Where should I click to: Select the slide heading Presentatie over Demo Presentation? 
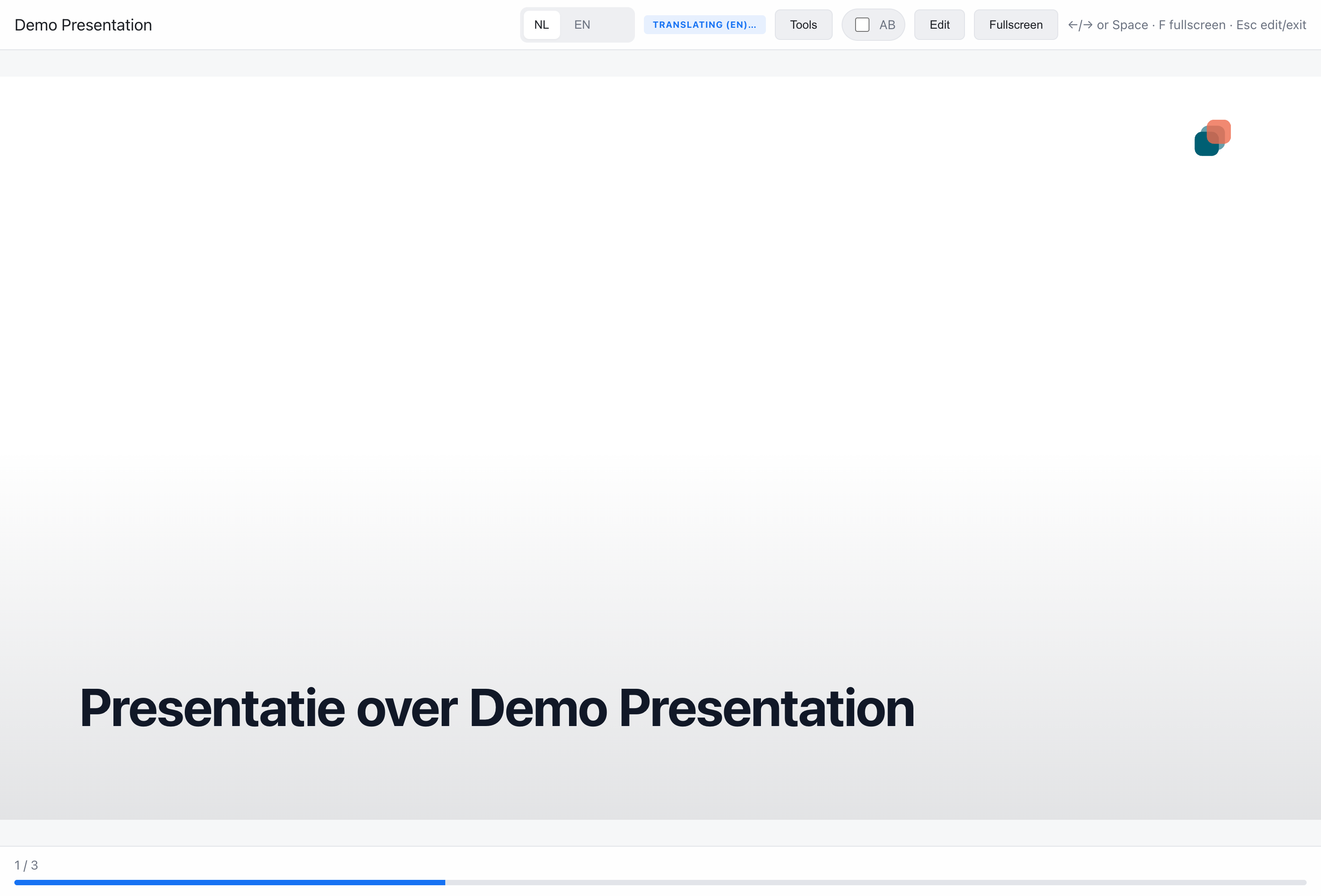(497, 708)
